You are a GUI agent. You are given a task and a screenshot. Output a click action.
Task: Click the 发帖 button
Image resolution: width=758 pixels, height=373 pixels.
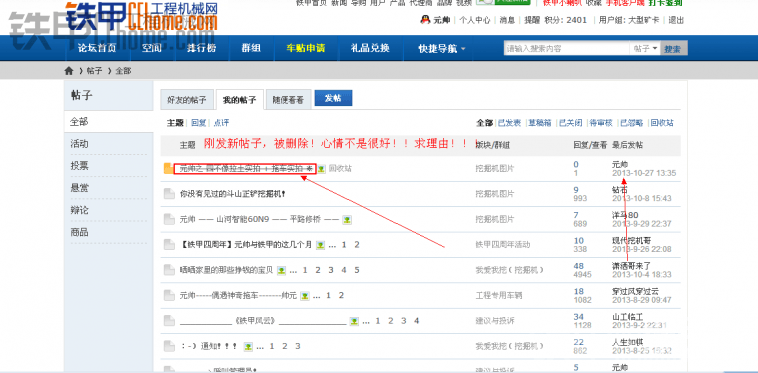pyautogui.click(x=333, y=98)
